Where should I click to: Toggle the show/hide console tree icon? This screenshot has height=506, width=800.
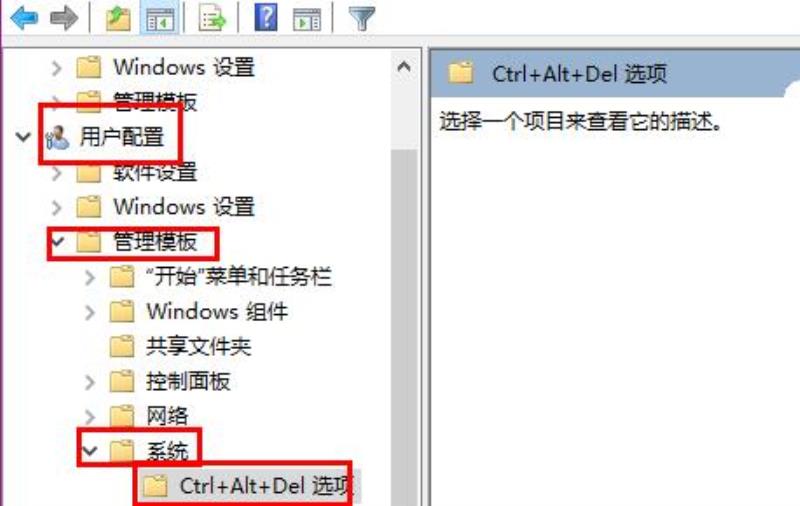pyautogui.click(x=160, y=18)
